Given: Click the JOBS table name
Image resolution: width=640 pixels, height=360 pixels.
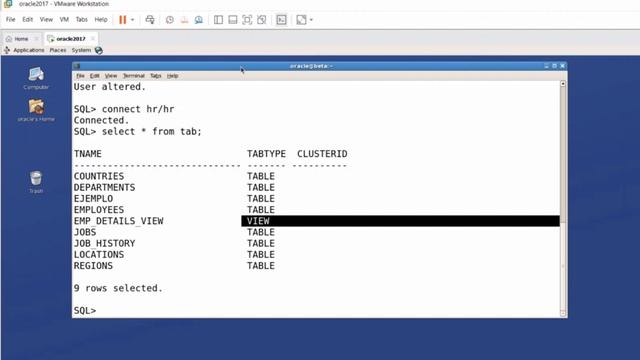Looking at the screenshot, I should (x=85, y=232).
